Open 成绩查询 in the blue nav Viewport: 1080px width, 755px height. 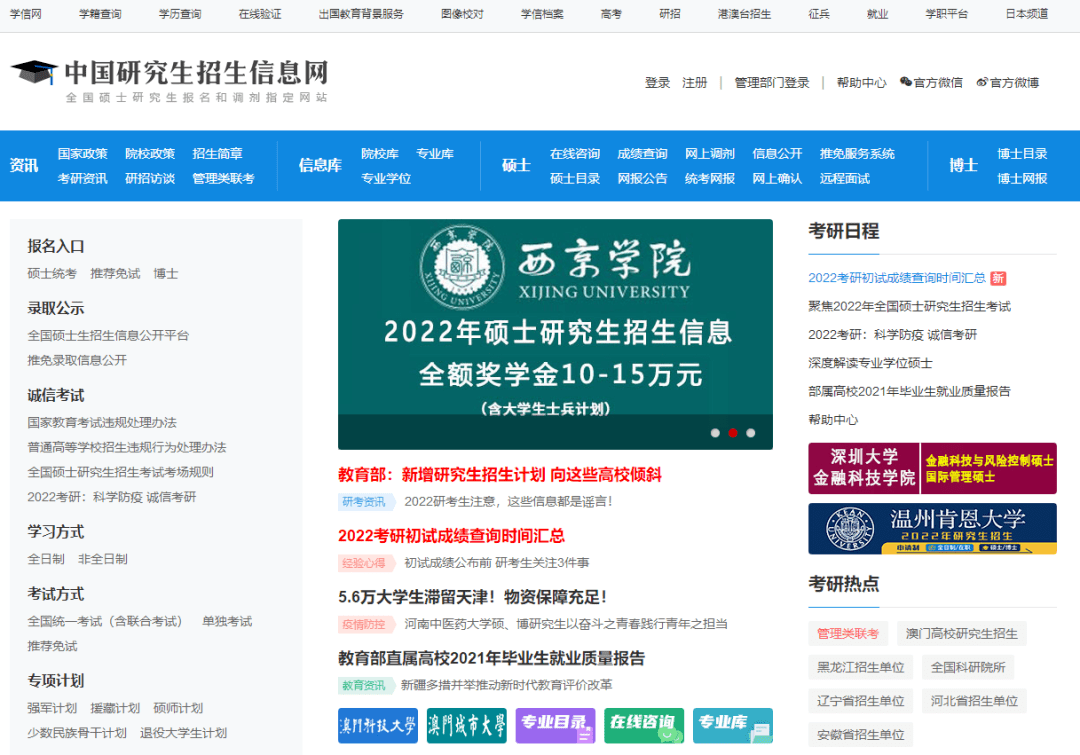643,154
